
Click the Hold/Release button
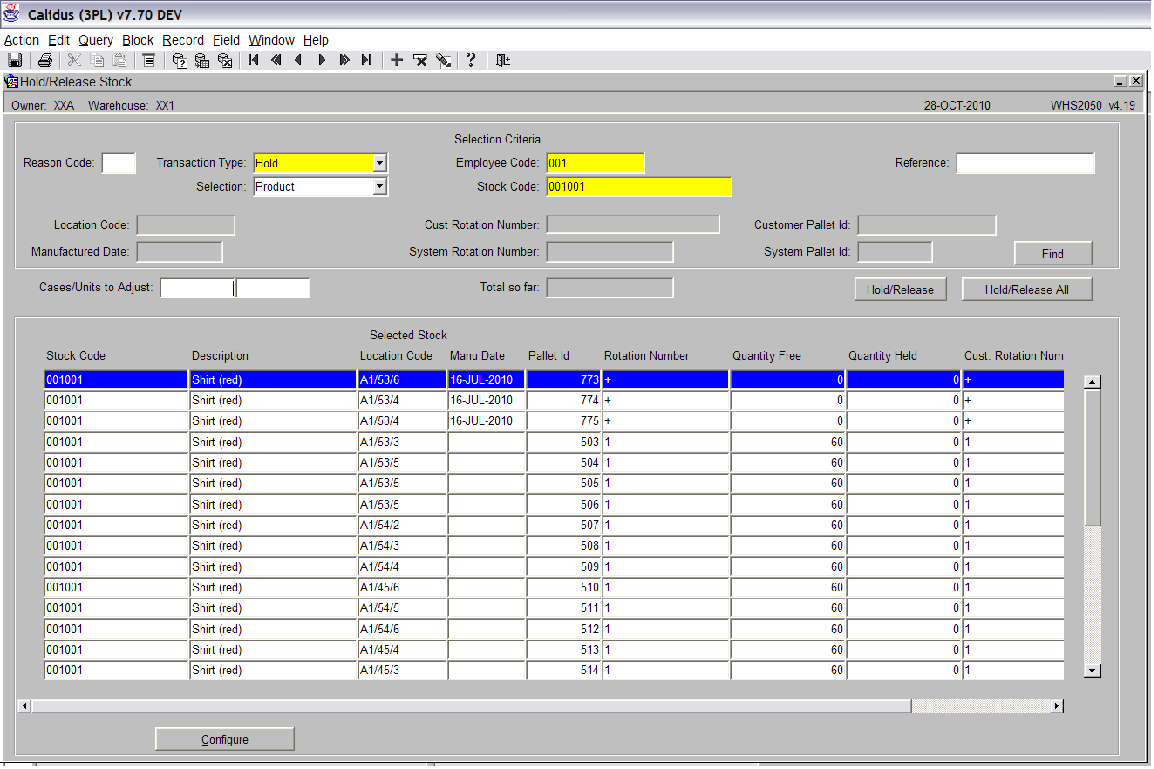901,289
